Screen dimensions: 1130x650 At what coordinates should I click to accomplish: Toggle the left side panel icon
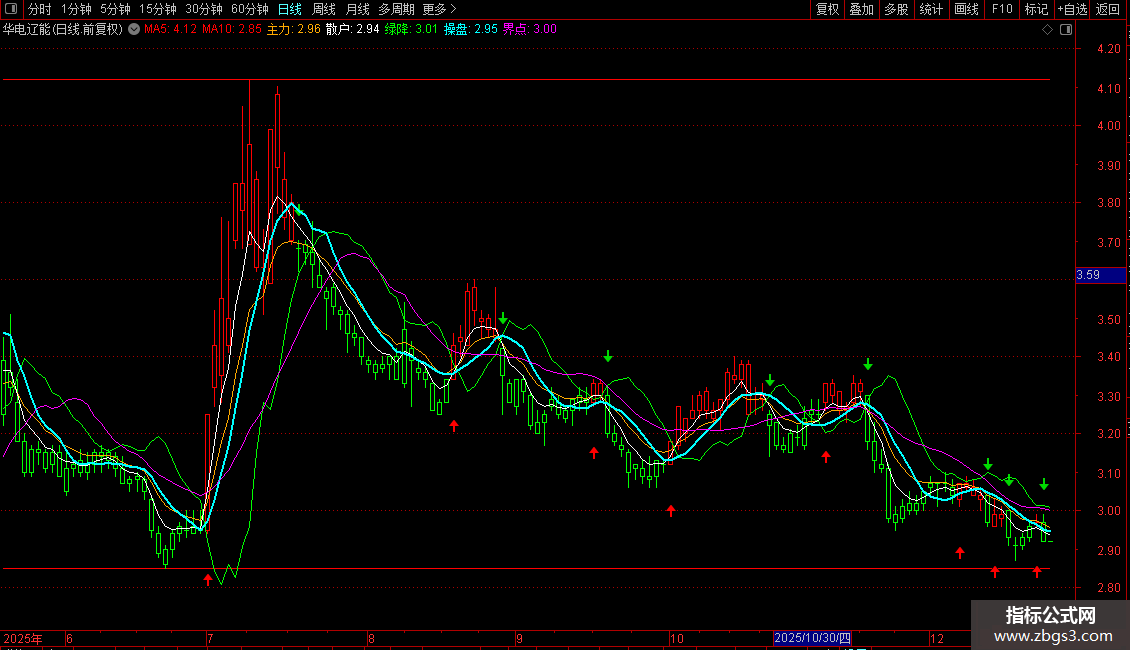pyautogui.click(x=11, y=9)
